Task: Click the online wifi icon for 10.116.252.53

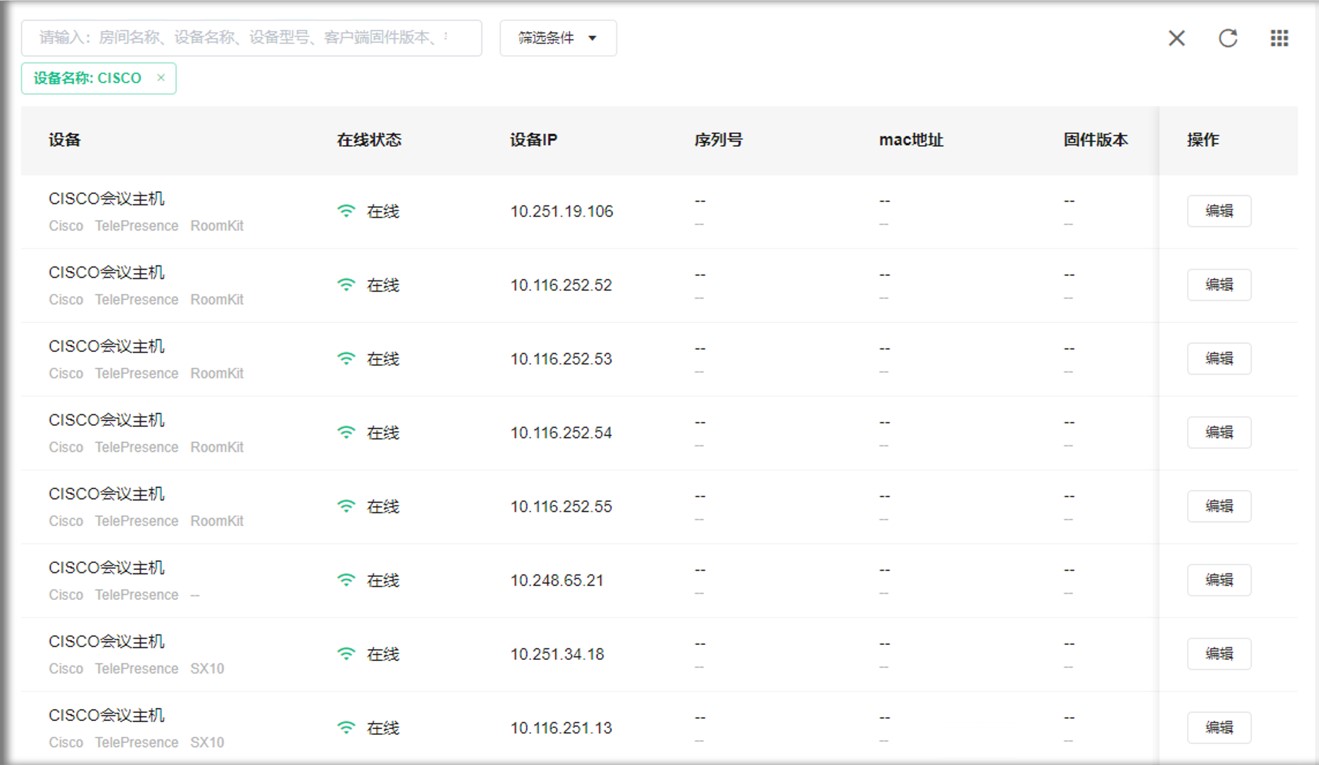Action: pyautogui.click(x=346, y=359)
